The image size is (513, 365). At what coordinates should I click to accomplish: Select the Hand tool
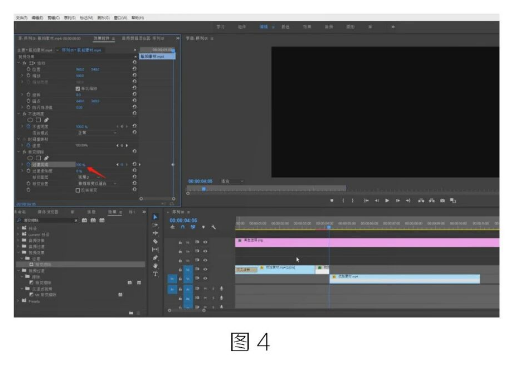(155, 266)
